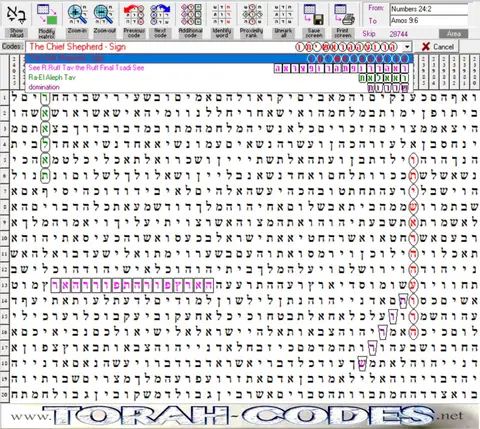Print the screen using printer icon

click(343, 20)
